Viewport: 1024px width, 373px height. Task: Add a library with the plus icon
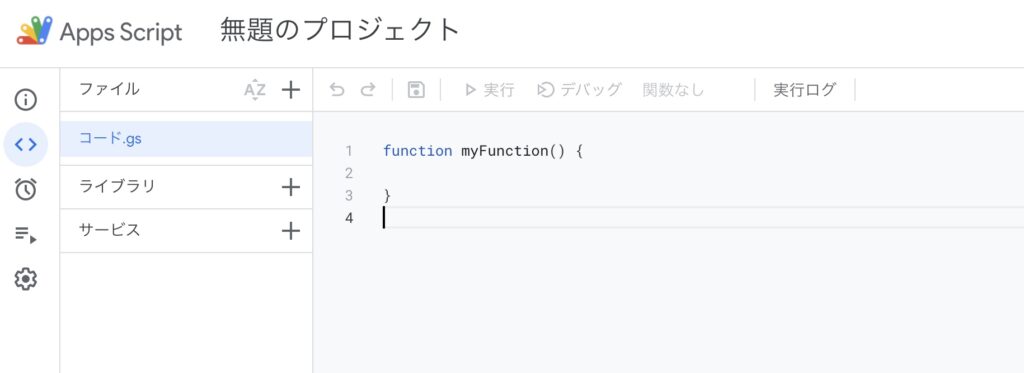tap(291, 187)
